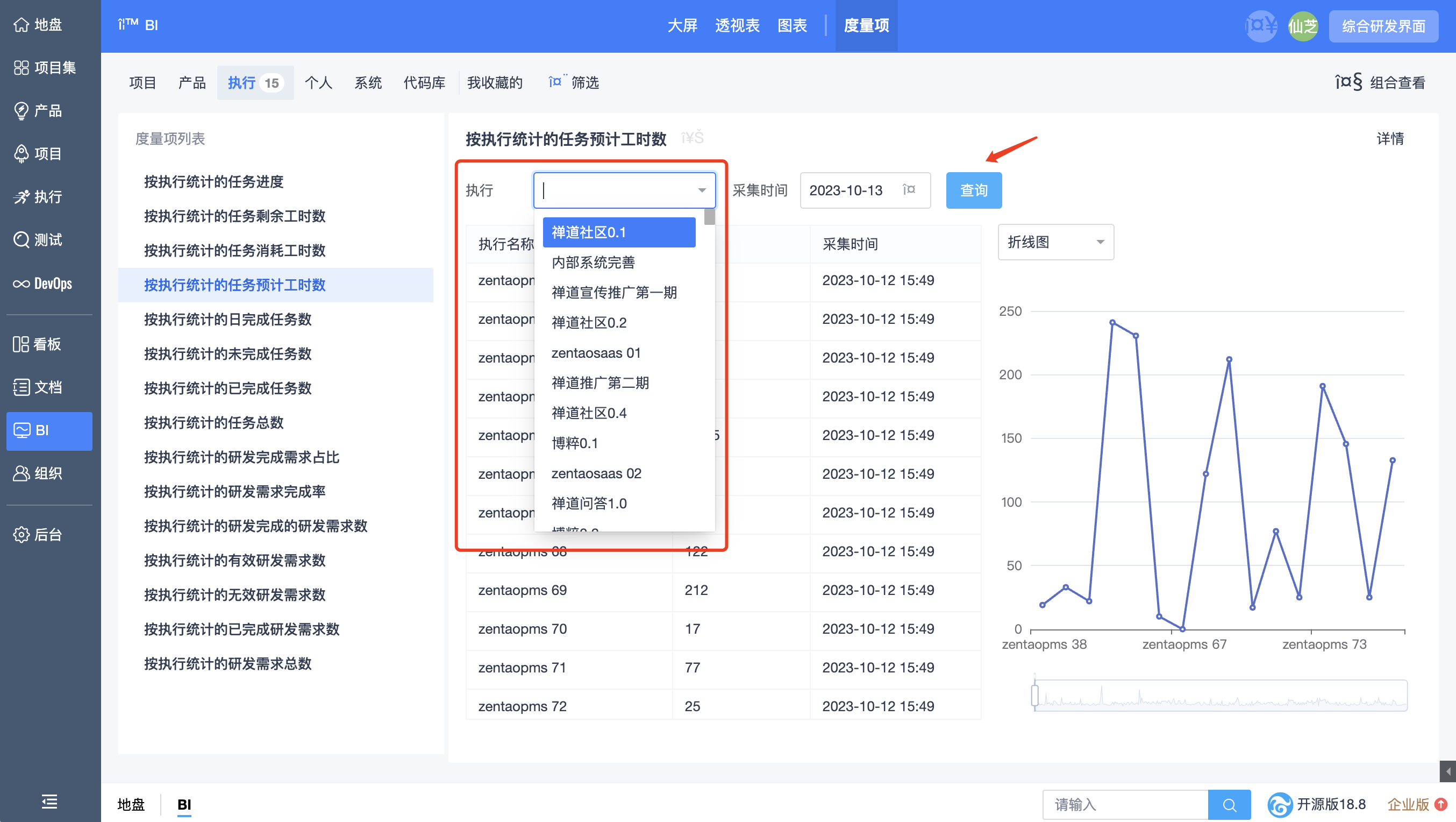This screenshot has width=1456, height=822.
Task: Open the 折线图 chart type dropdown
Action: [1055, 242]
